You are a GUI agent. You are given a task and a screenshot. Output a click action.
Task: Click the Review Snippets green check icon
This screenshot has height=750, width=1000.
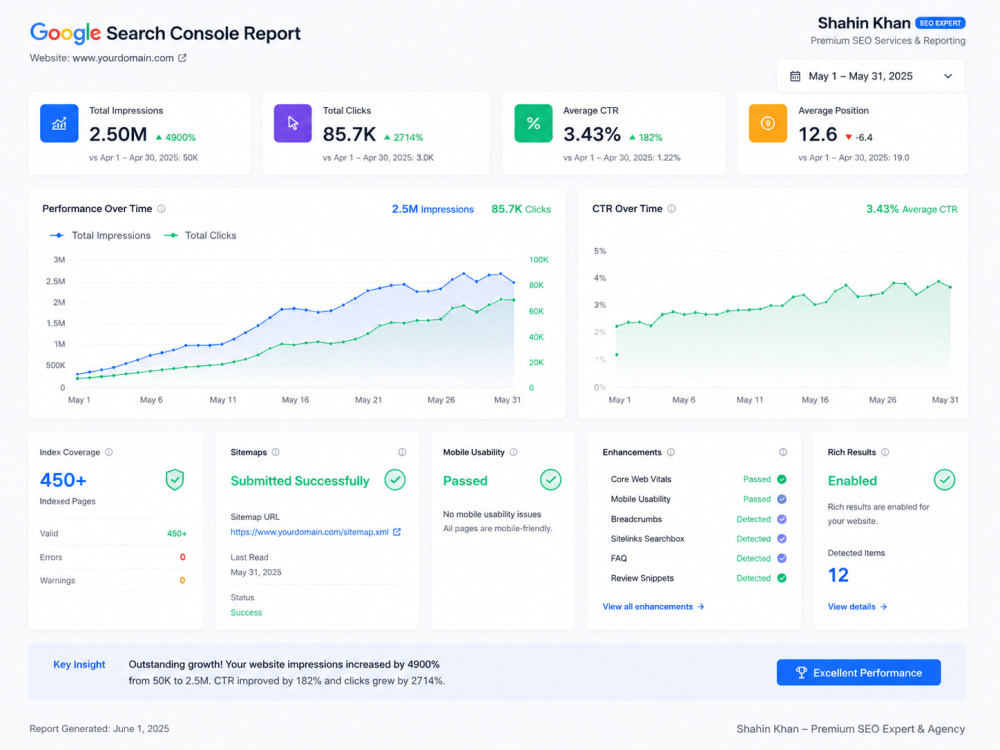click(782, 578)
